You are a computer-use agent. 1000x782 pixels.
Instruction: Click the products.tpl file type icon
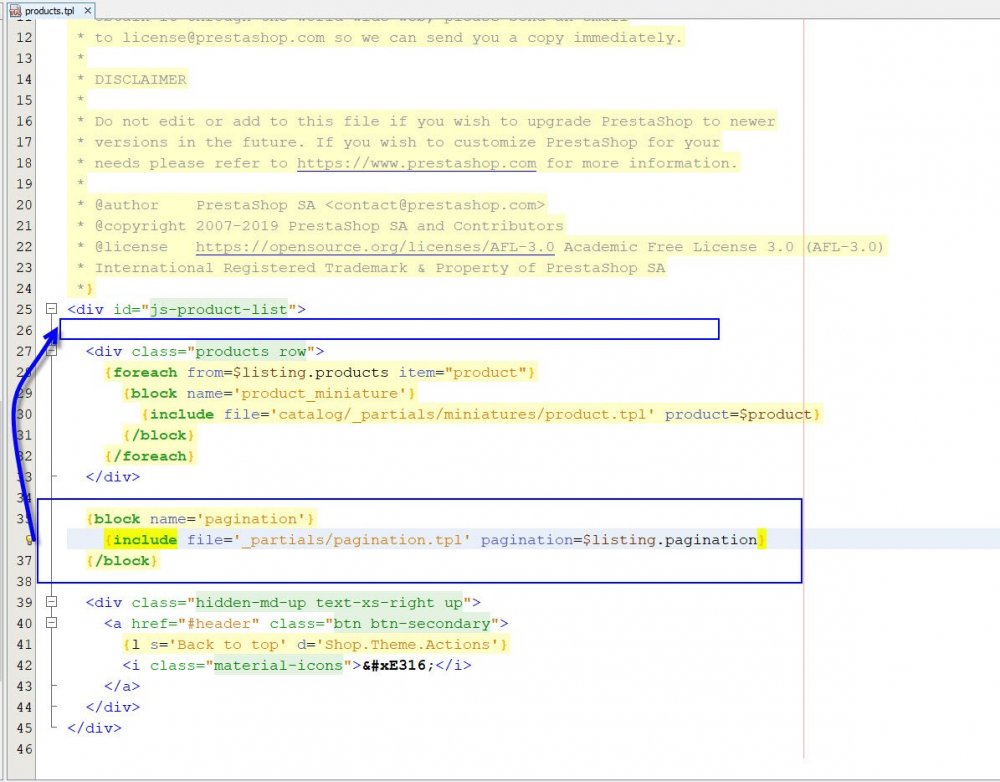(15, 11)
